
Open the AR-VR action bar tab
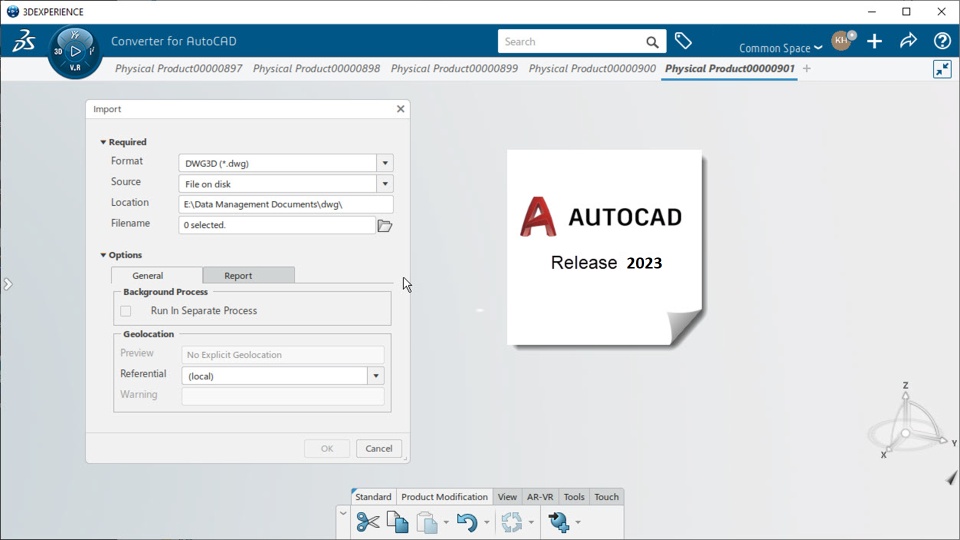click(x=540, y=497)
